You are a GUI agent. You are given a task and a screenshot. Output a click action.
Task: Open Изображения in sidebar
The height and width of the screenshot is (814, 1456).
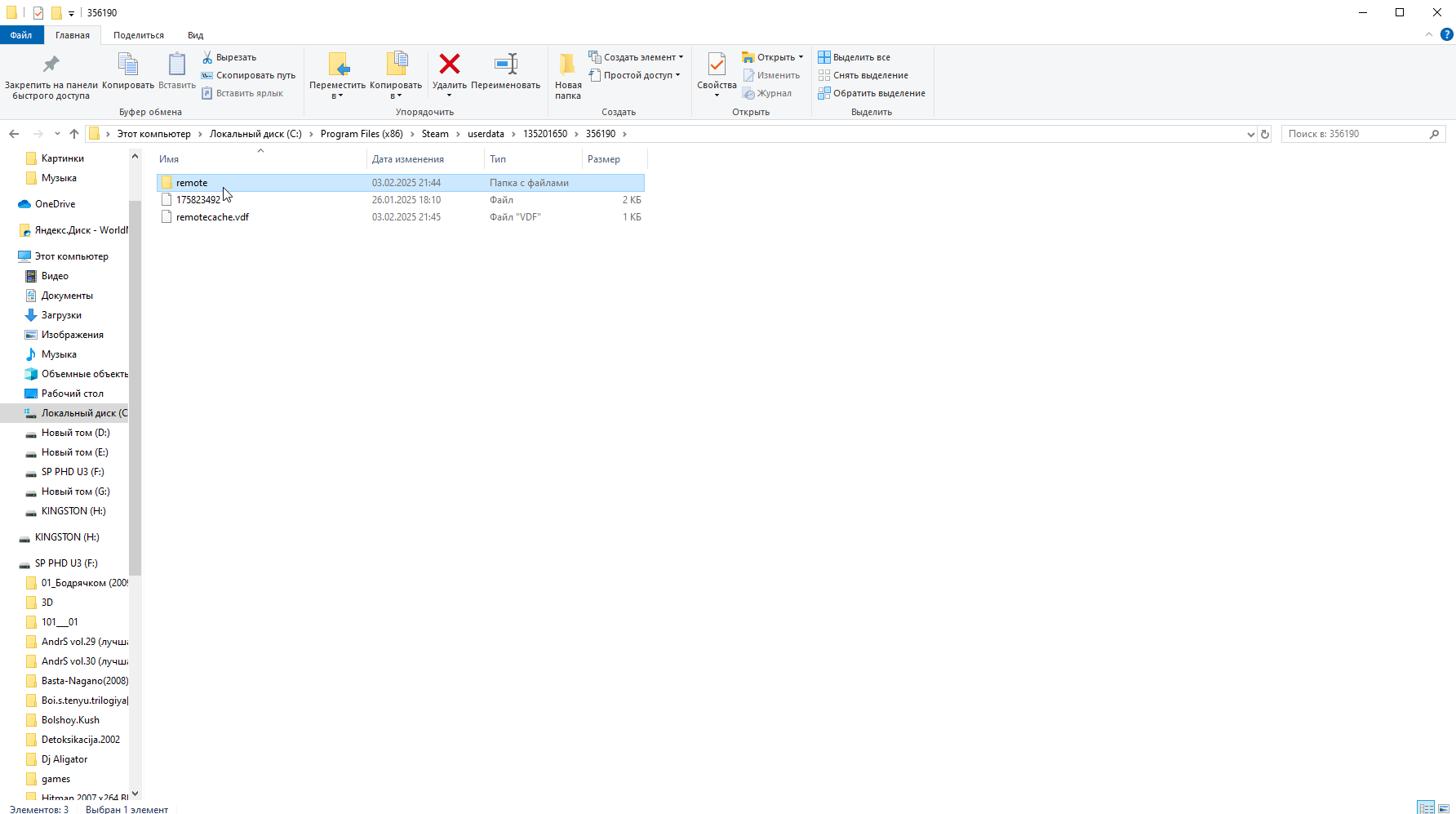(72, 335)
